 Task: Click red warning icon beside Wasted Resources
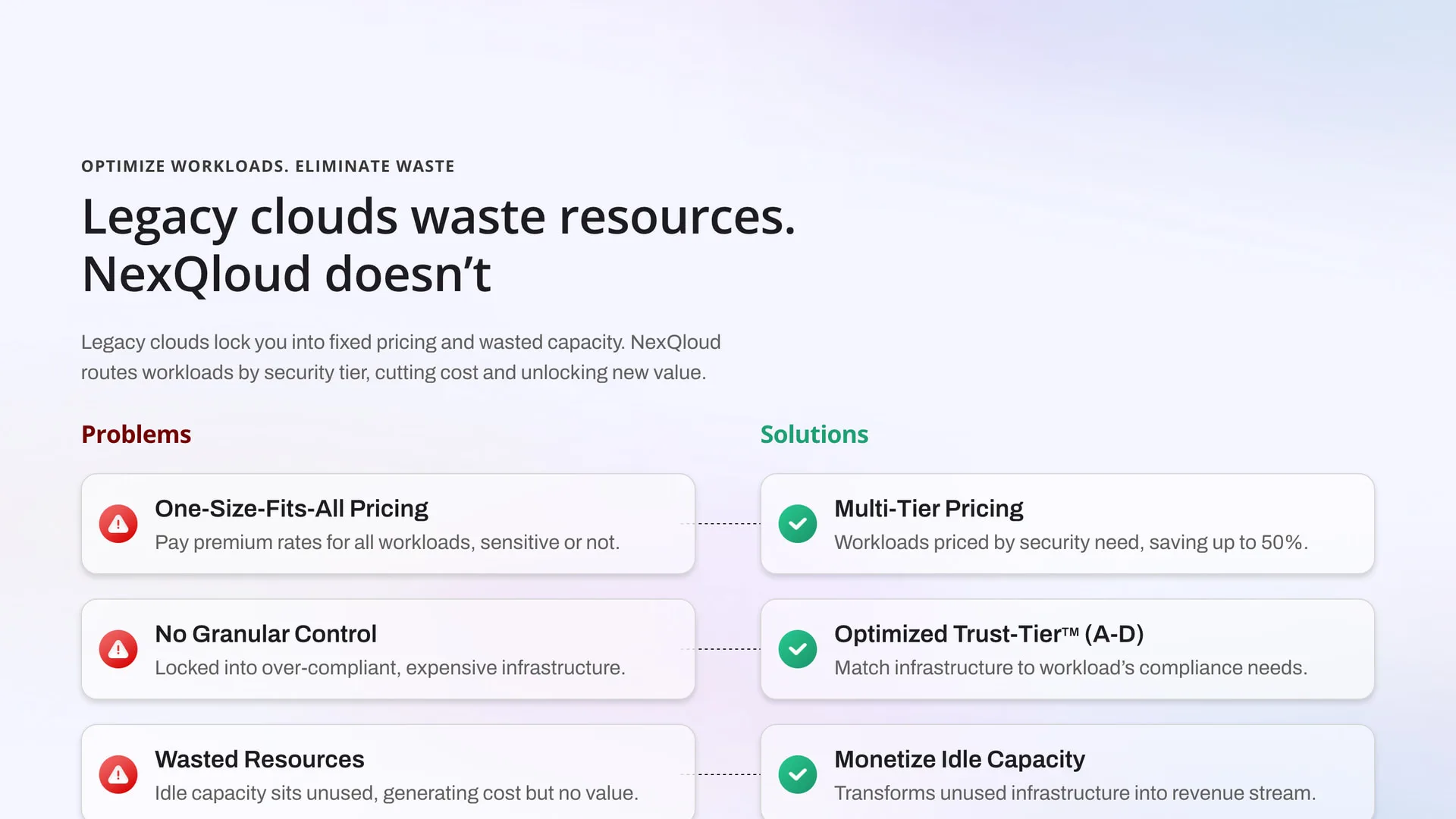tap(118, 774)
